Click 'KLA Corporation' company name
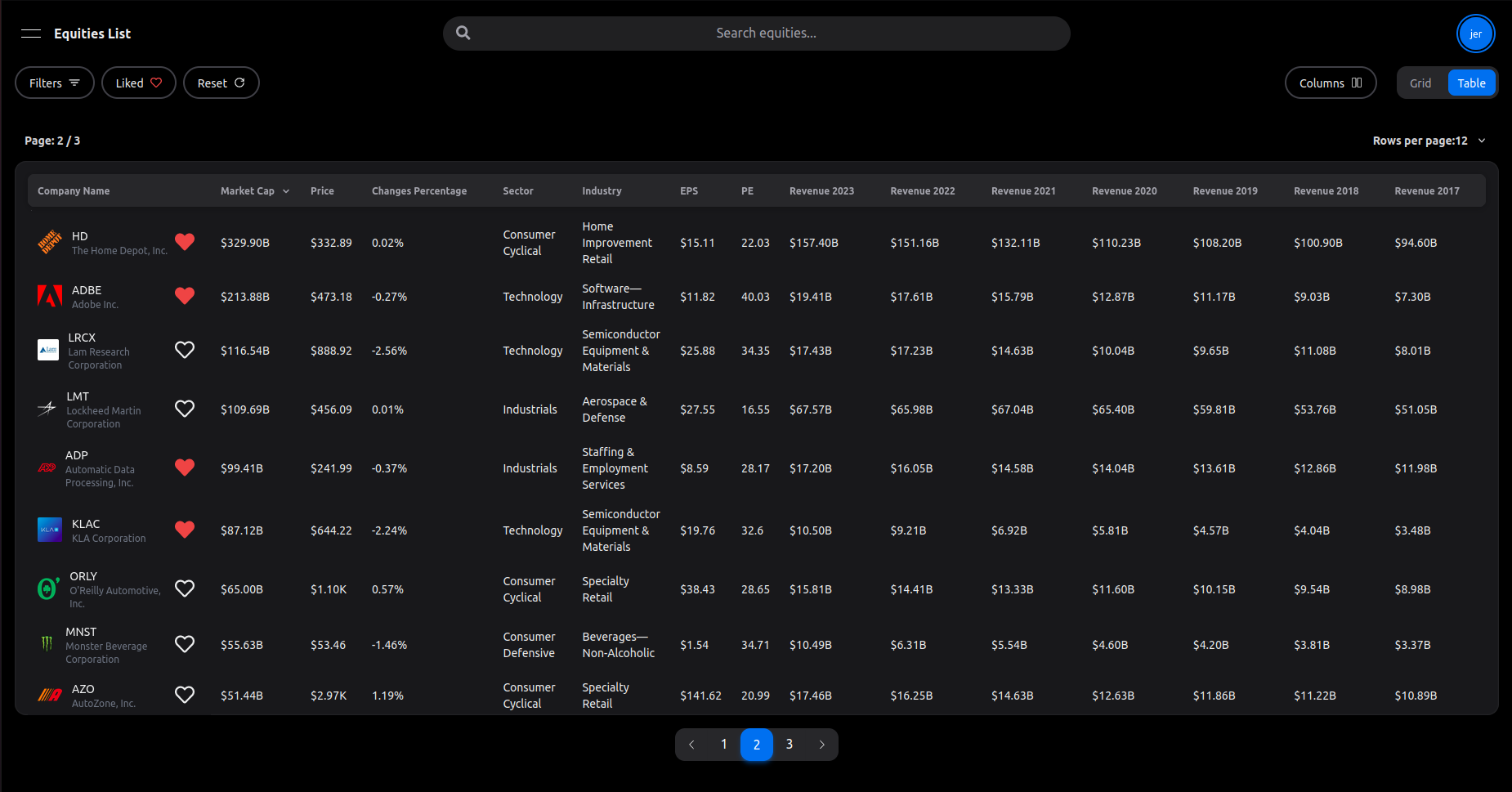The image size is (1512, 792). click(x=109, y=539)
